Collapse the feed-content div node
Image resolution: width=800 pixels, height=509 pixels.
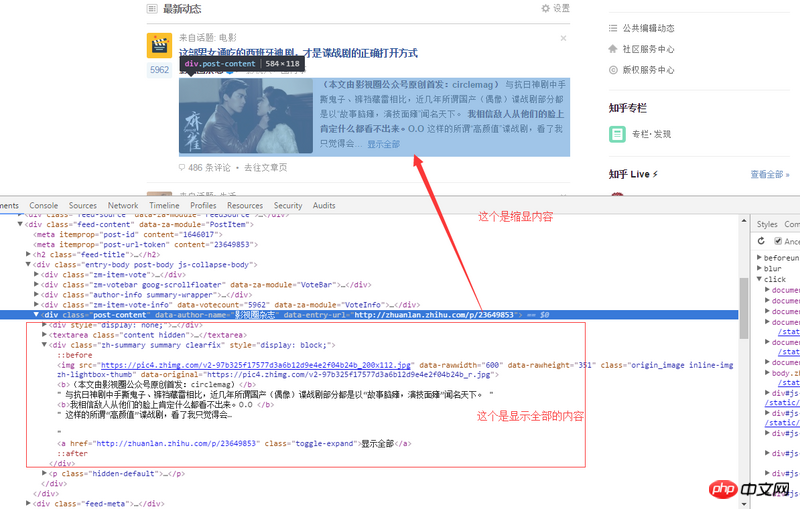(20, 224)
